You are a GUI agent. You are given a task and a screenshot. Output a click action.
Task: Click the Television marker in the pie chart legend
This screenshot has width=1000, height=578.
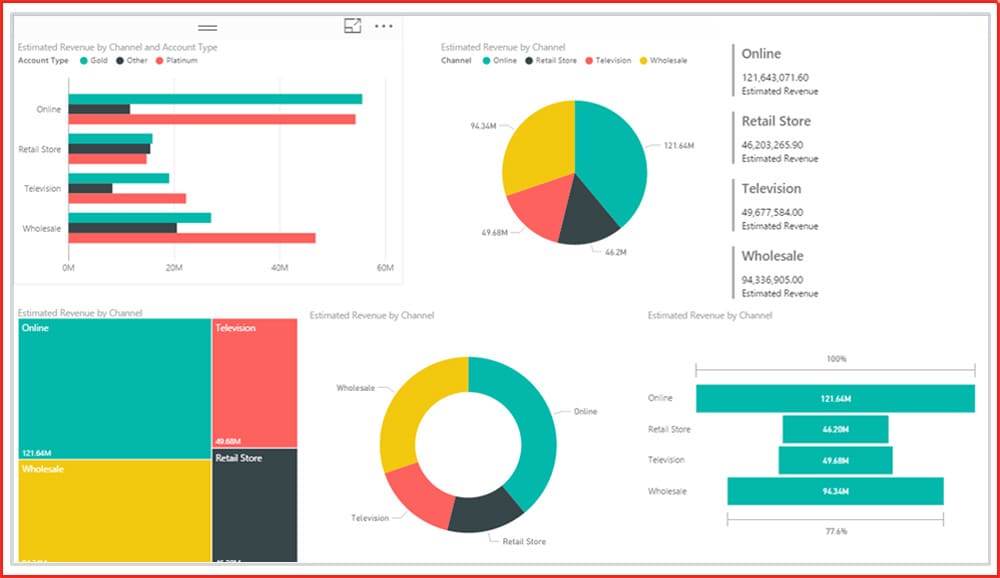tap(589, 61)
